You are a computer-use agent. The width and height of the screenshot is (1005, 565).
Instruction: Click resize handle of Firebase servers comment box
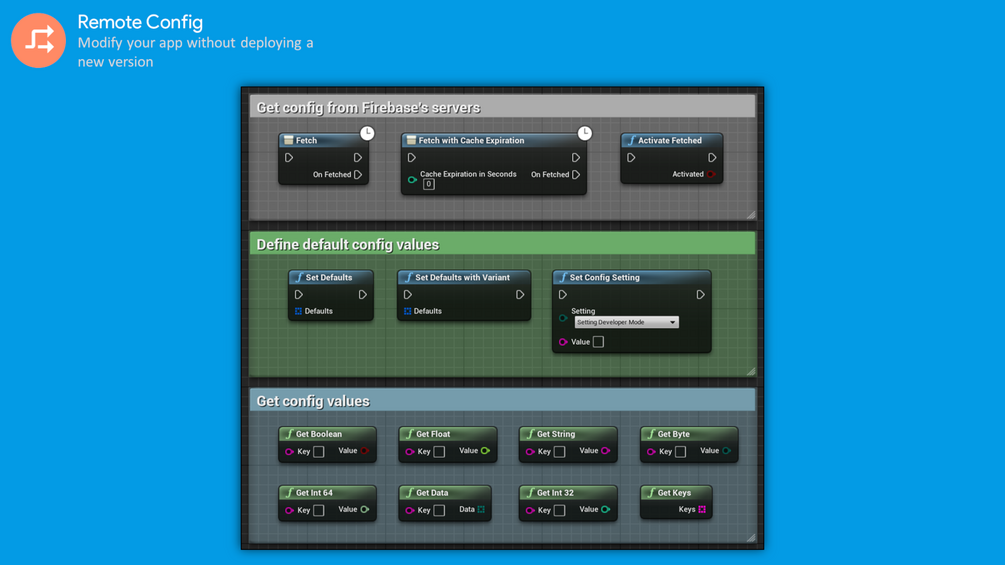(x=751, y=215)
